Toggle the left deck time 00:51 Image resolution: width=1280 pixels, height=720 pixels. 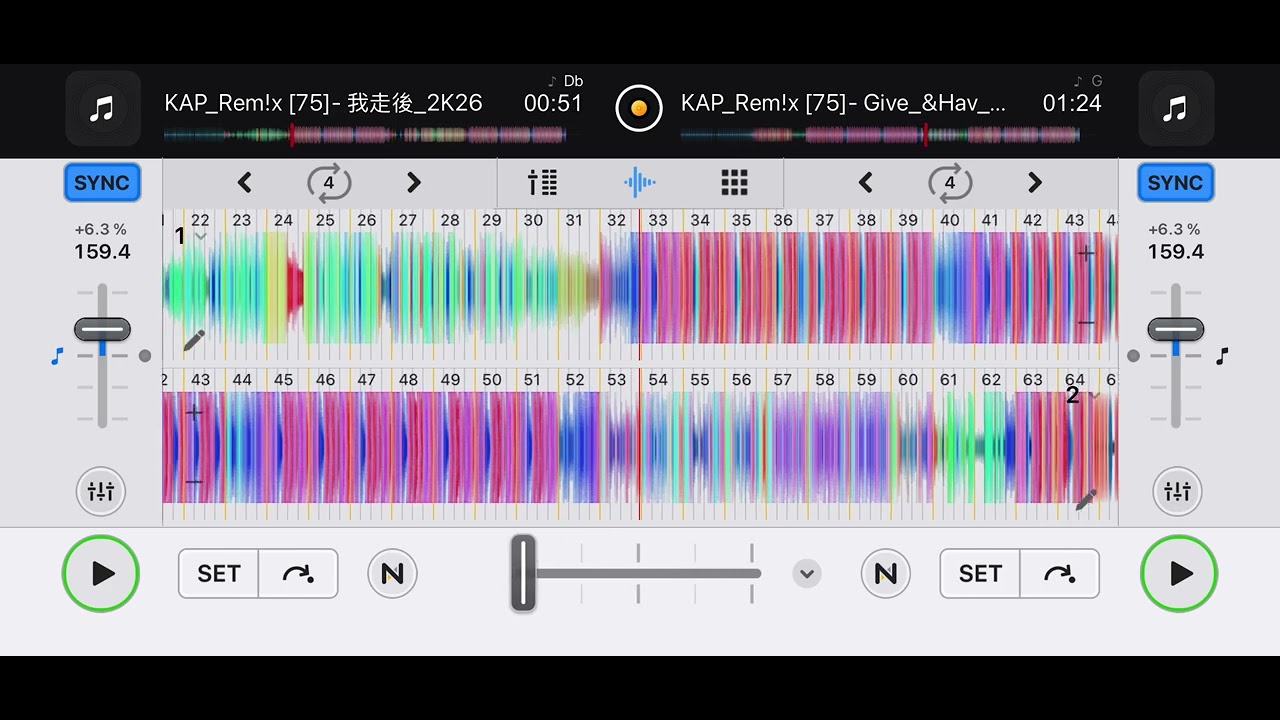tap(553, 103)
